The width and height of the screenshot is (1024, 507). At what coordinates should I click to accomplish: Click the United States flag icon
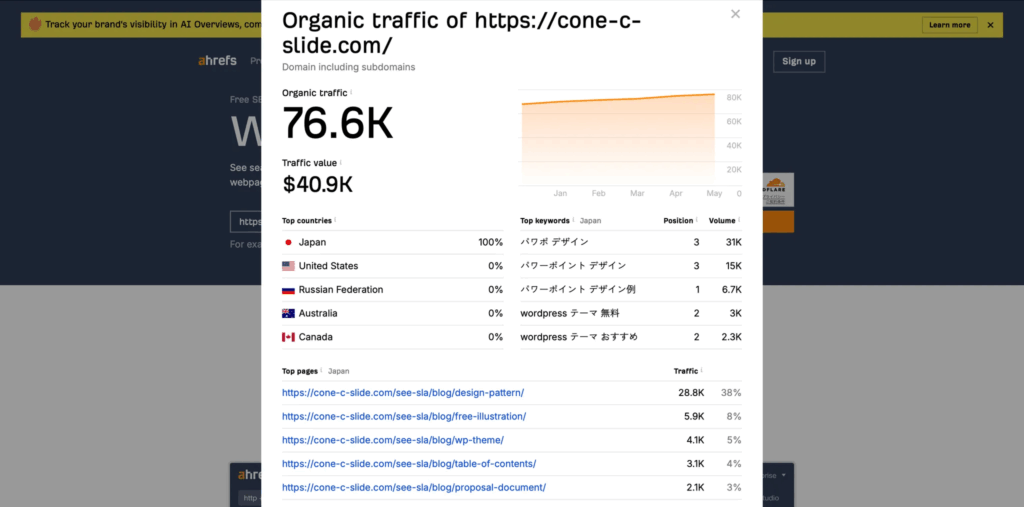point(288,266)
